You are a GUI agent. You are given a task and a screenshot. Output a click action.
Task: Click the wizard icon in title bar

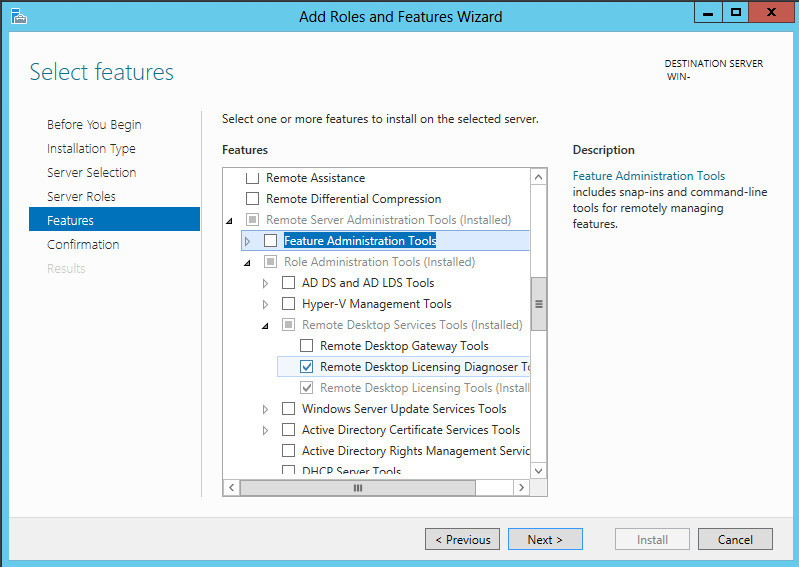click(18, 16)
